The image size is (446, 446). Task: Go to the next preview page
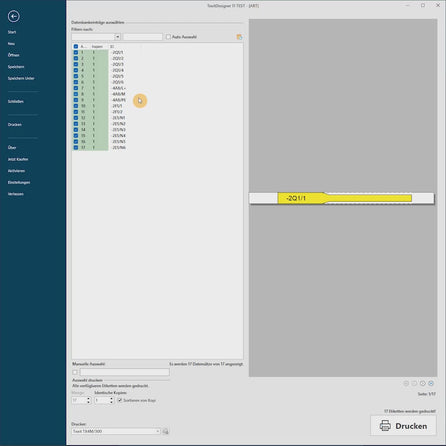(423, 383)
